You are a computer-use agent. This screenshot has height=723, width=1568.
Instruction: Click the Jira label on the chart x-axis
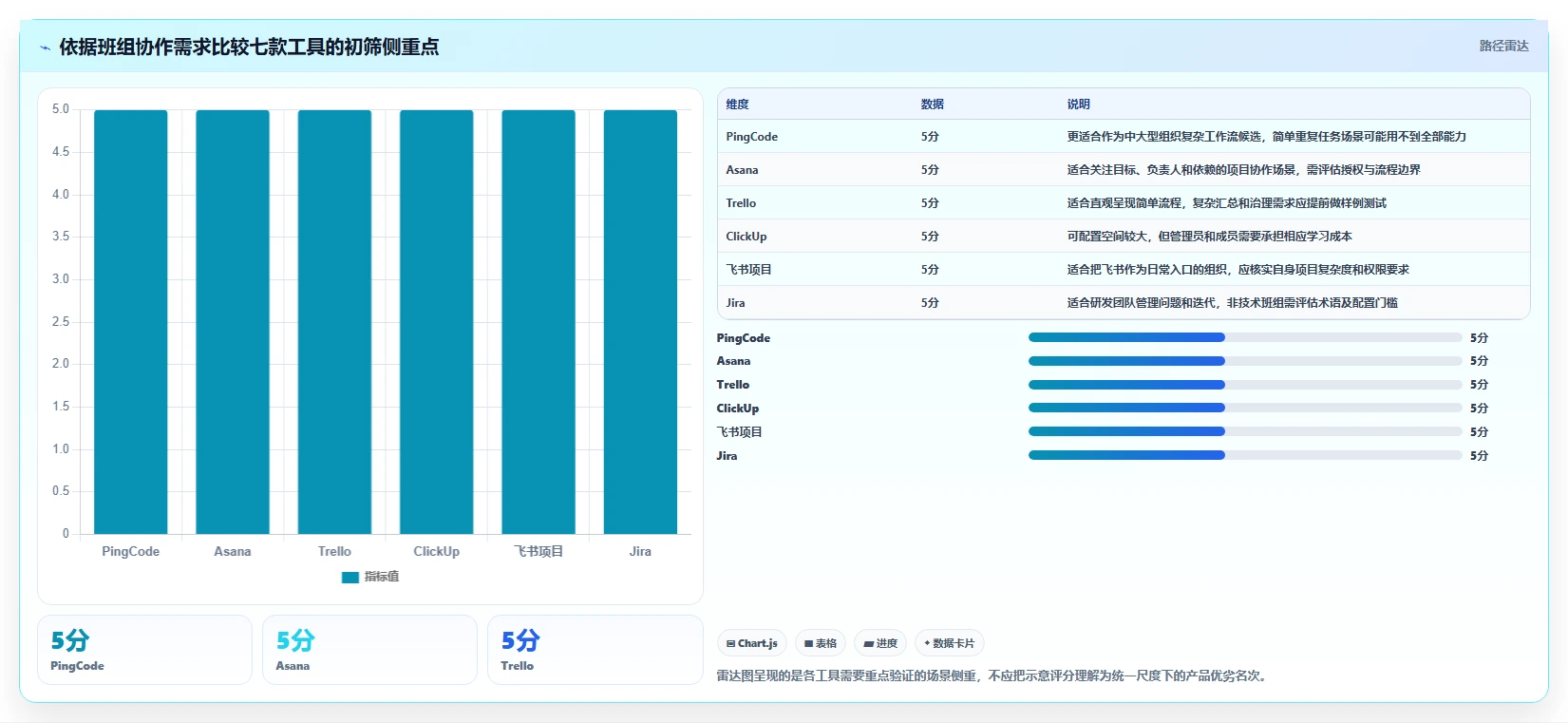tap(640, 551)
